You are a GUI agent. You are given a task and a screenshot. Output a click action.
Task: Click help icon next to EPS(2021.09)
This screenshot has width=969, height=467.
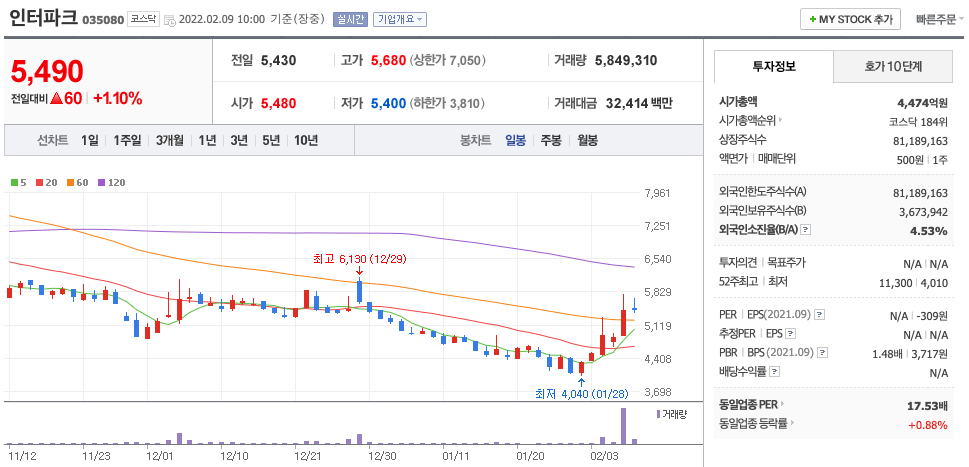(819, 315)
